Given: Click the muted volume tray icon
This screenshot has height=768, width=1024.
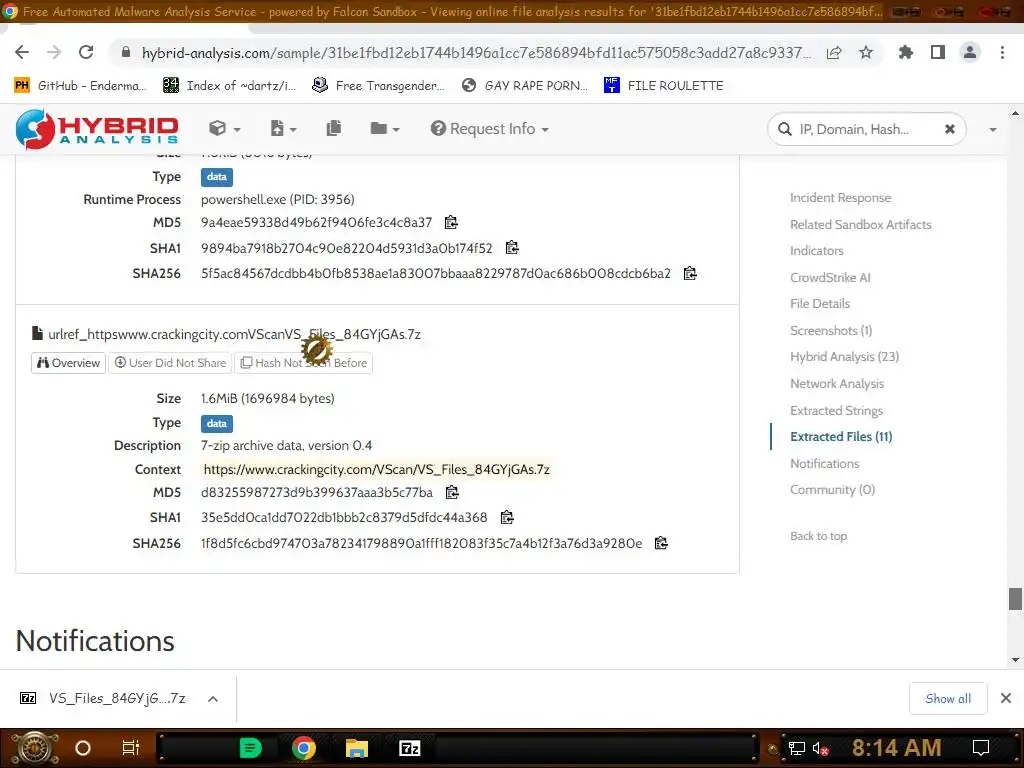Looking at the screenshot, I should [820, 748].
